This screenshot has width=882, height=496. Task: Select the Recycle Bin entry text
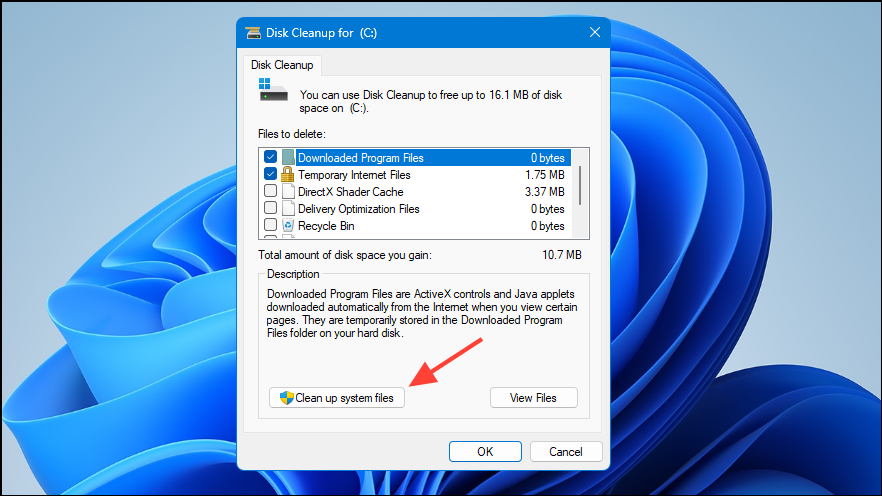[326, 226]
